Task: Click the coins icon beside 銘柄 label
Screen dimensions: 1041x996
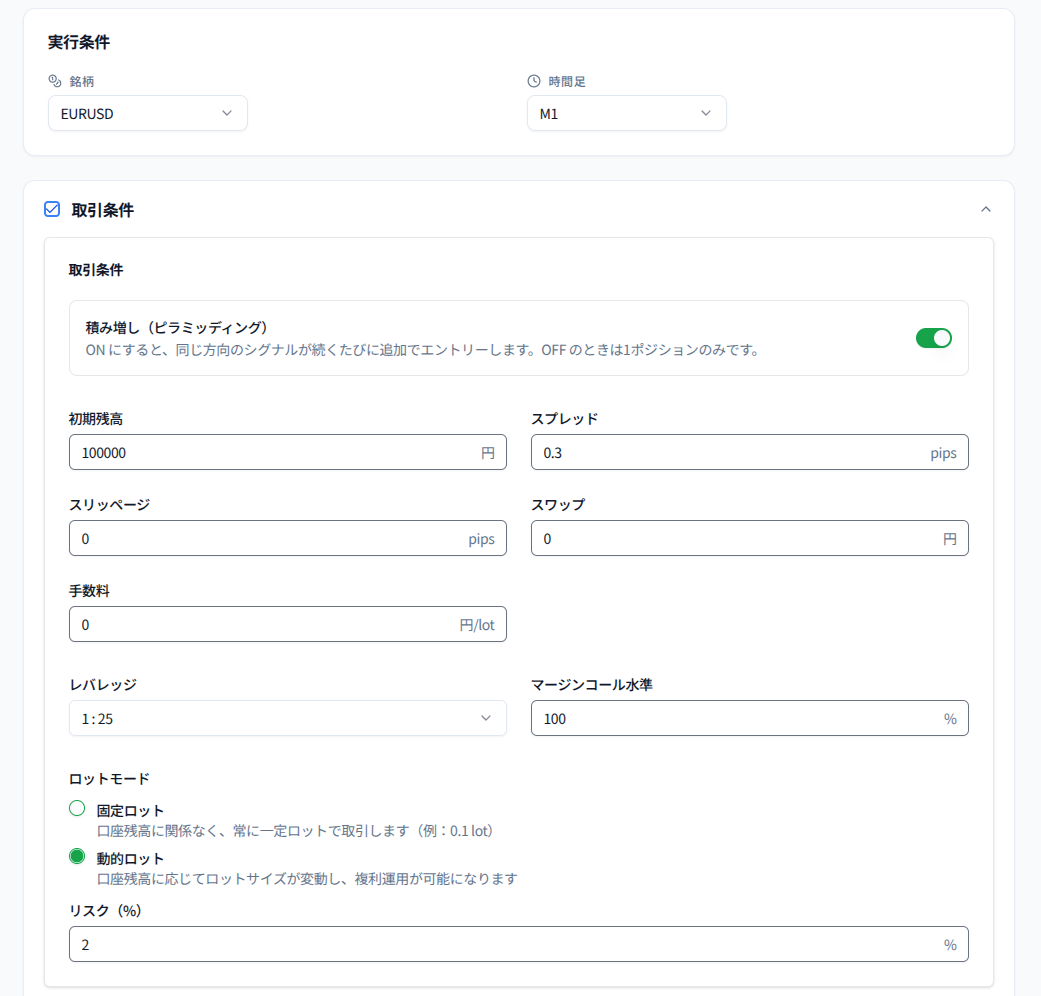Action: [x=55, y=81]
